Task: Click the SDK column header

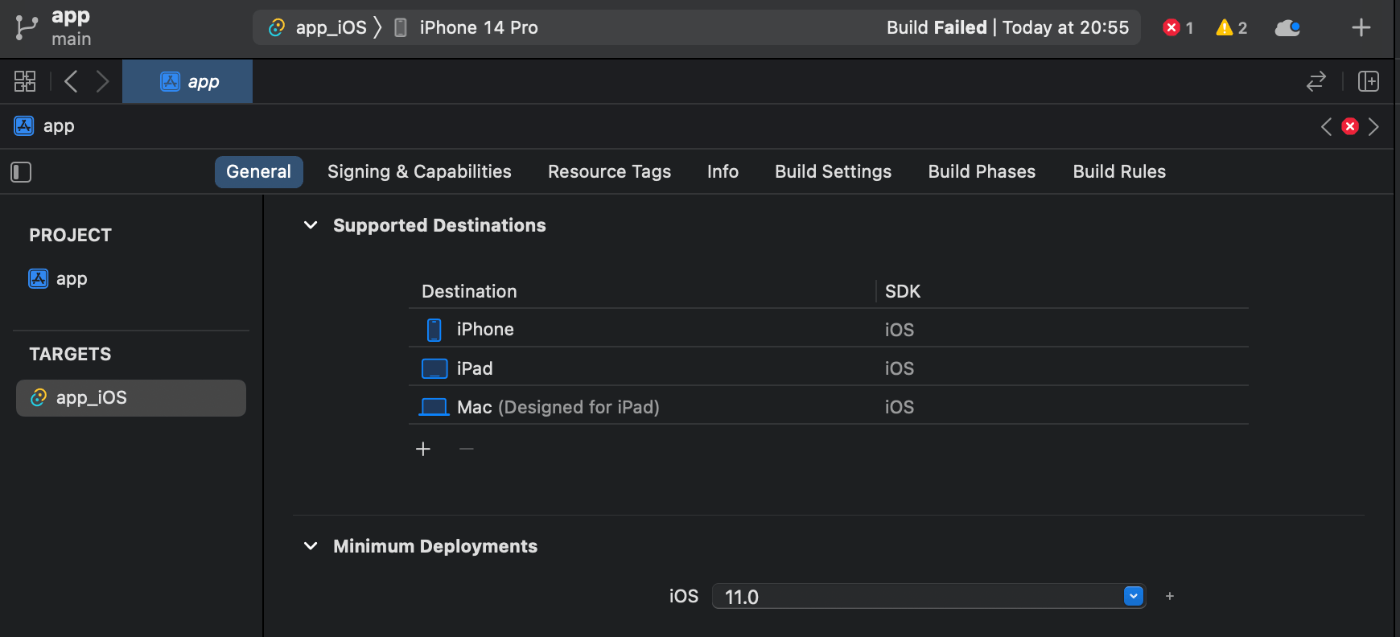Action: (902, 292)
